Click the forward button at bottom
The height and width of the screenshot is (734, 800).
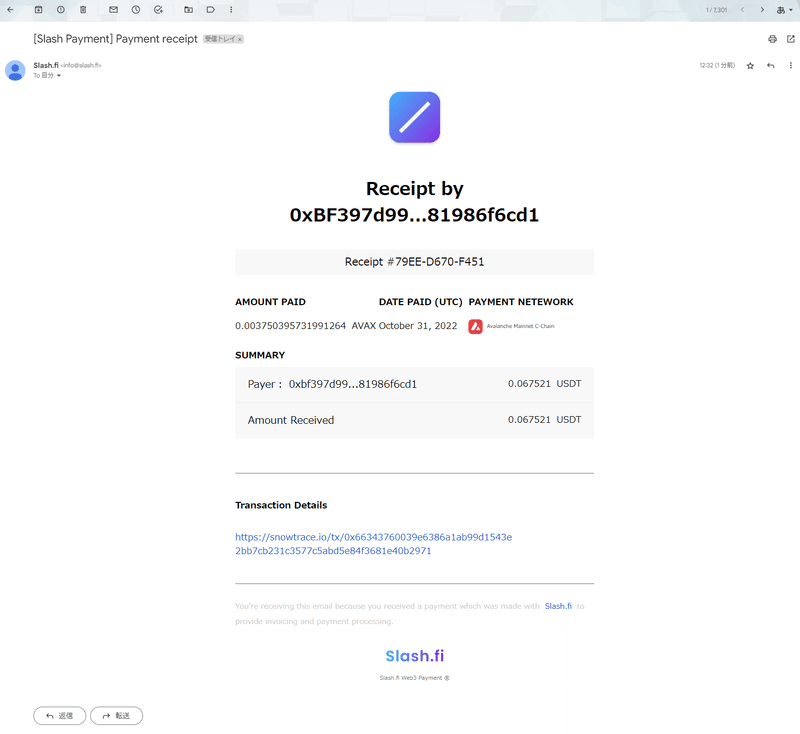click(116, 716)
